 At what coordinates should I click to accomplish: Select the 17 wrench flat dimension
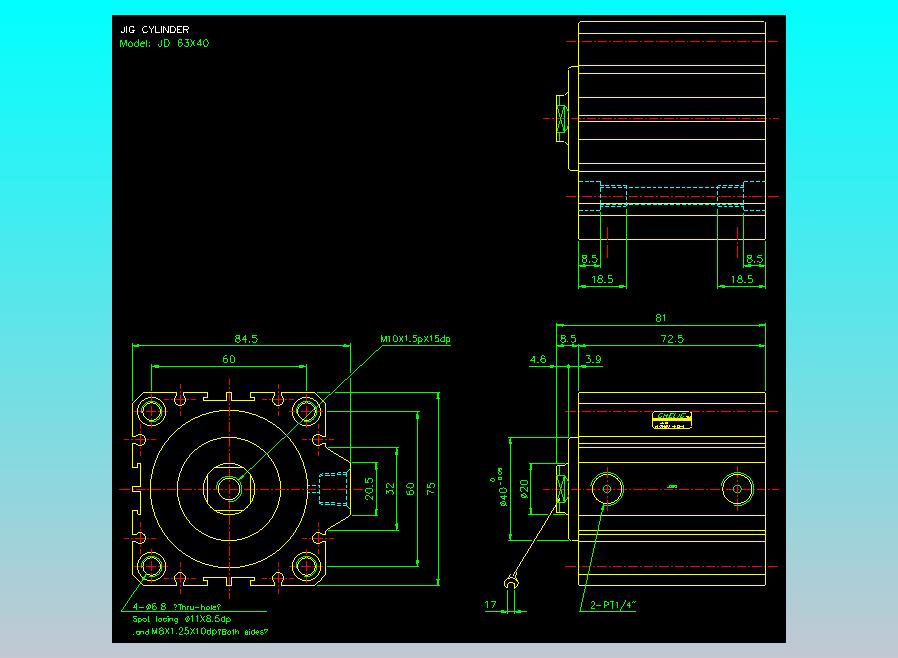click(x=490, y=605)
